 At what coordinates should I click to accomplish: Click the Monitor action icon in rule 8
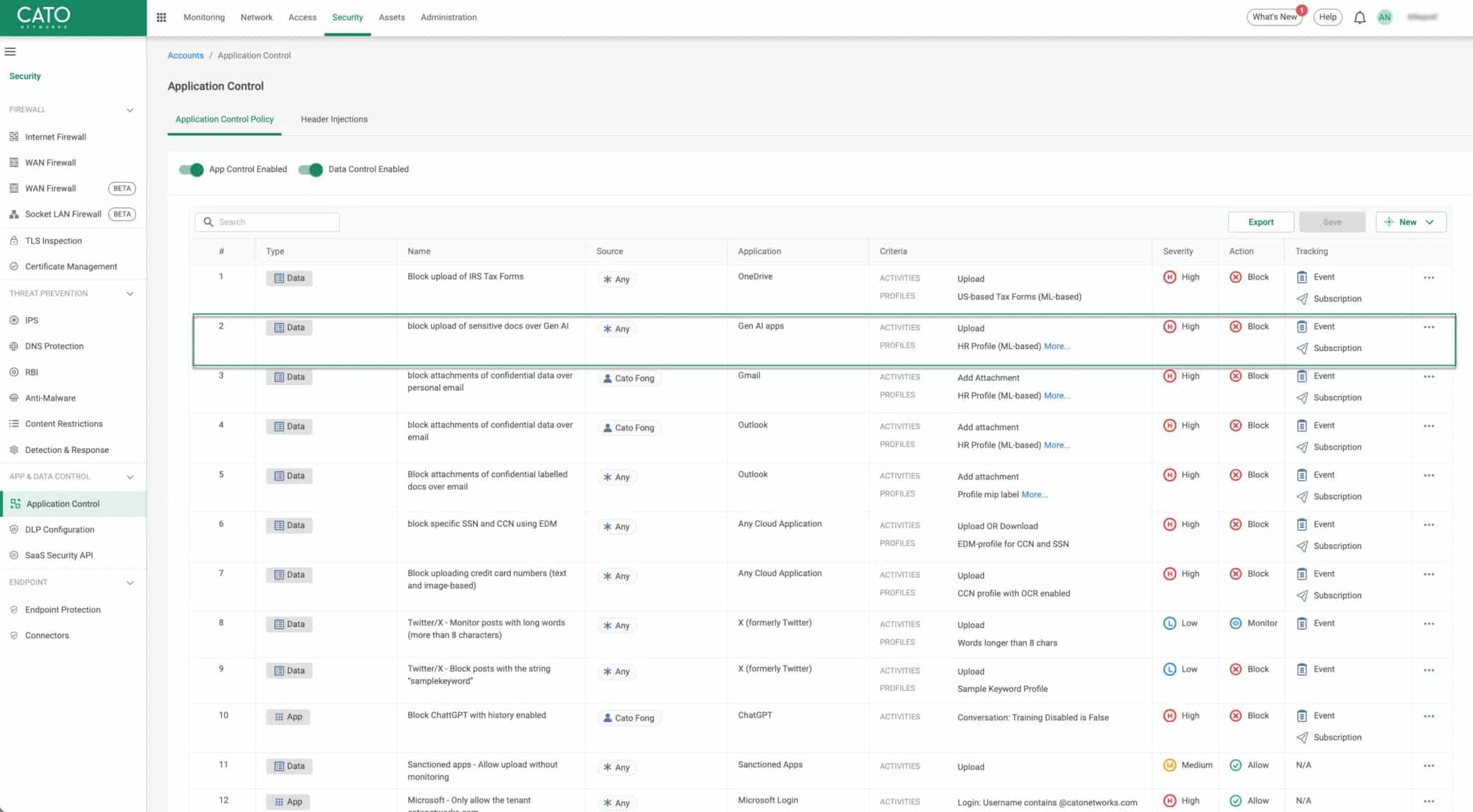click(1236, 624)
